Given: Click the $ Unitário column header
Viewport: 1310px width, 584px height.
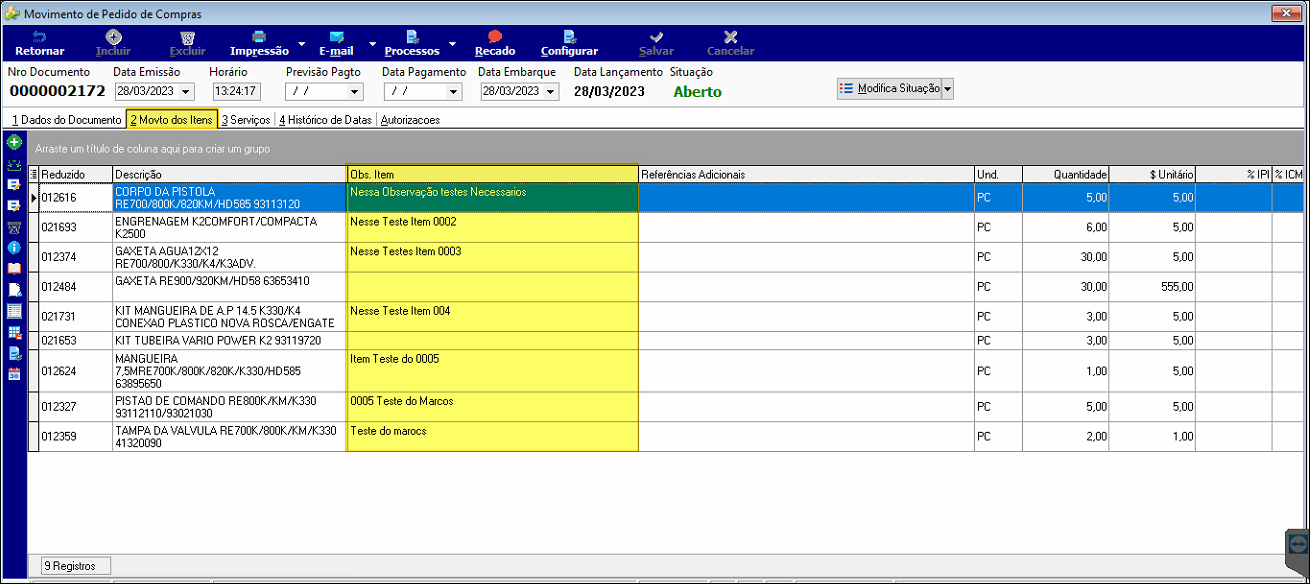Looking at the screenshot, I should (1153, 174).
